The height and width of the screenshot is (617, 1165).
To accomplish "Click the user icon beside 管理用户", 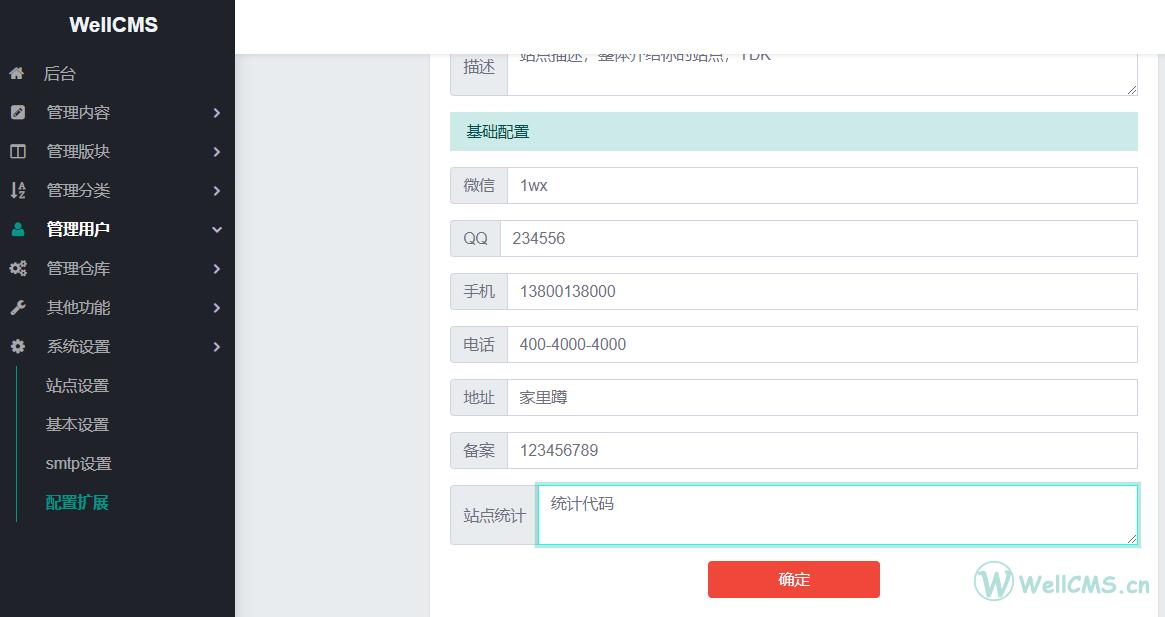I will pos(18,230).
